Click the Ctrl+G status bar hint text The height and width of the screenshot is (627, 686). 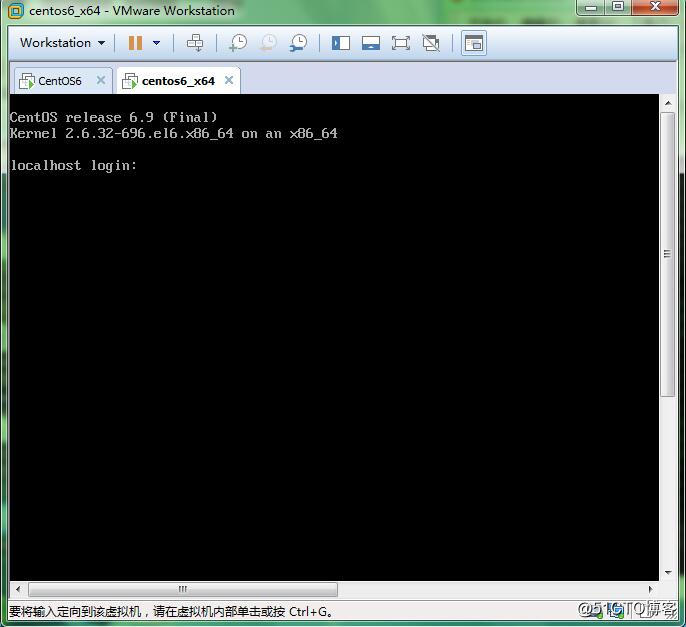[x=171, y=611]
